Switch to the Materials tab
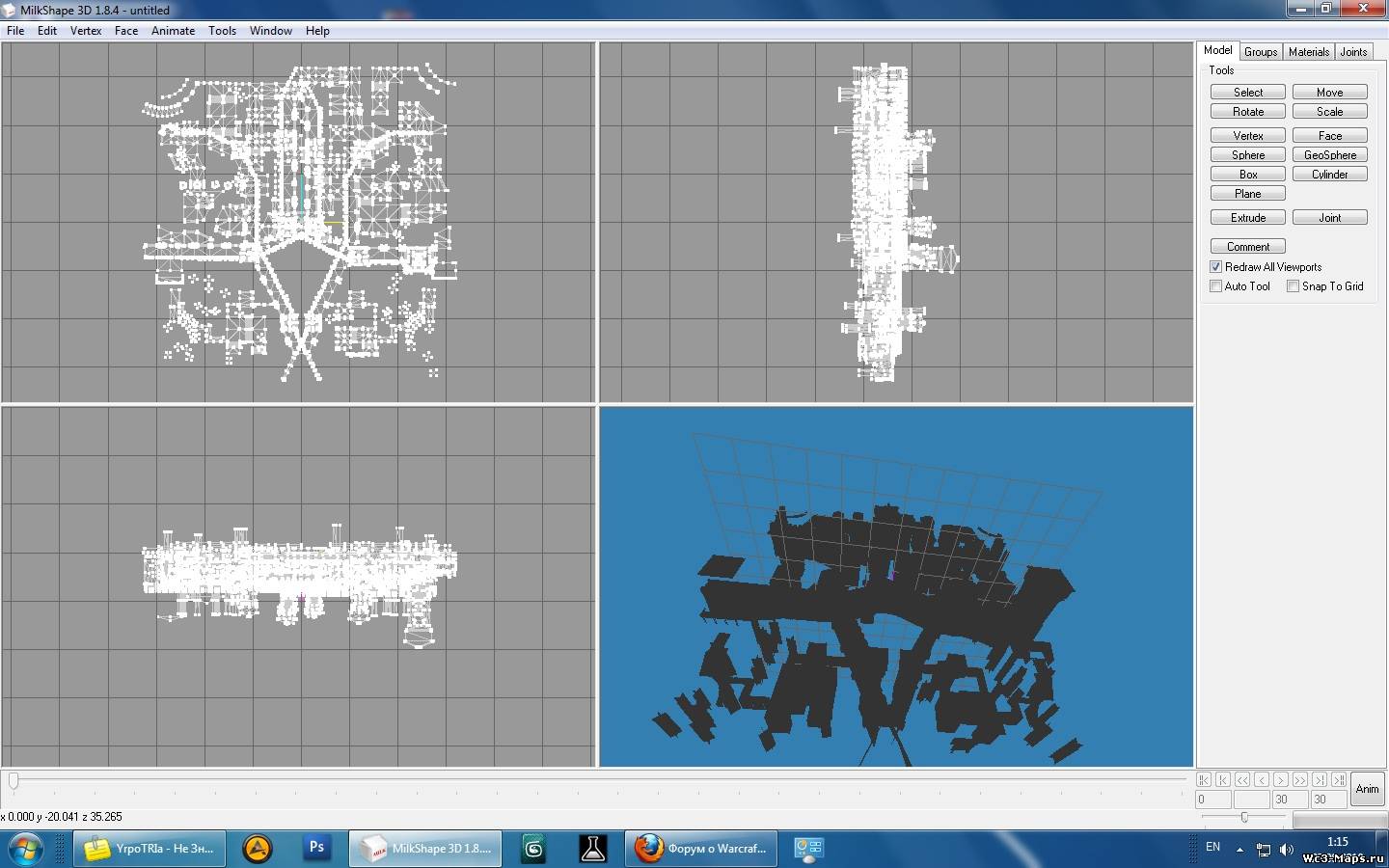 (1308, 52)
